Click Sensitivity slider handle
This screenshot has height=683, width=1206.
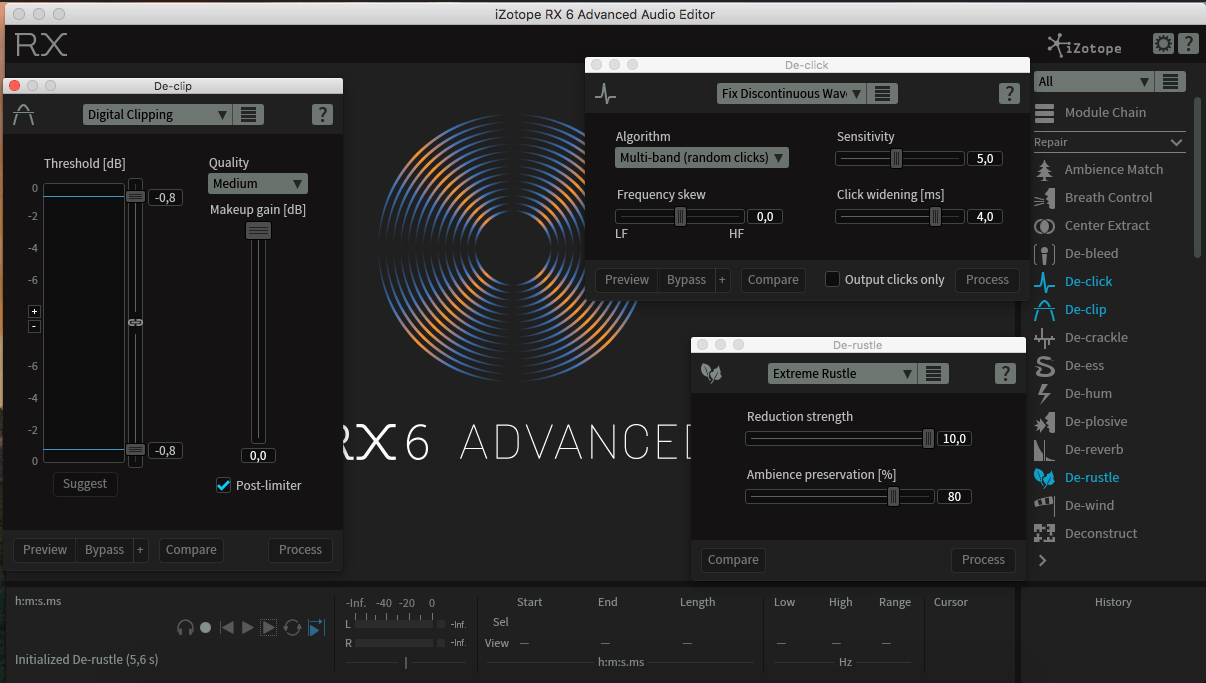[x=897, y=158]
